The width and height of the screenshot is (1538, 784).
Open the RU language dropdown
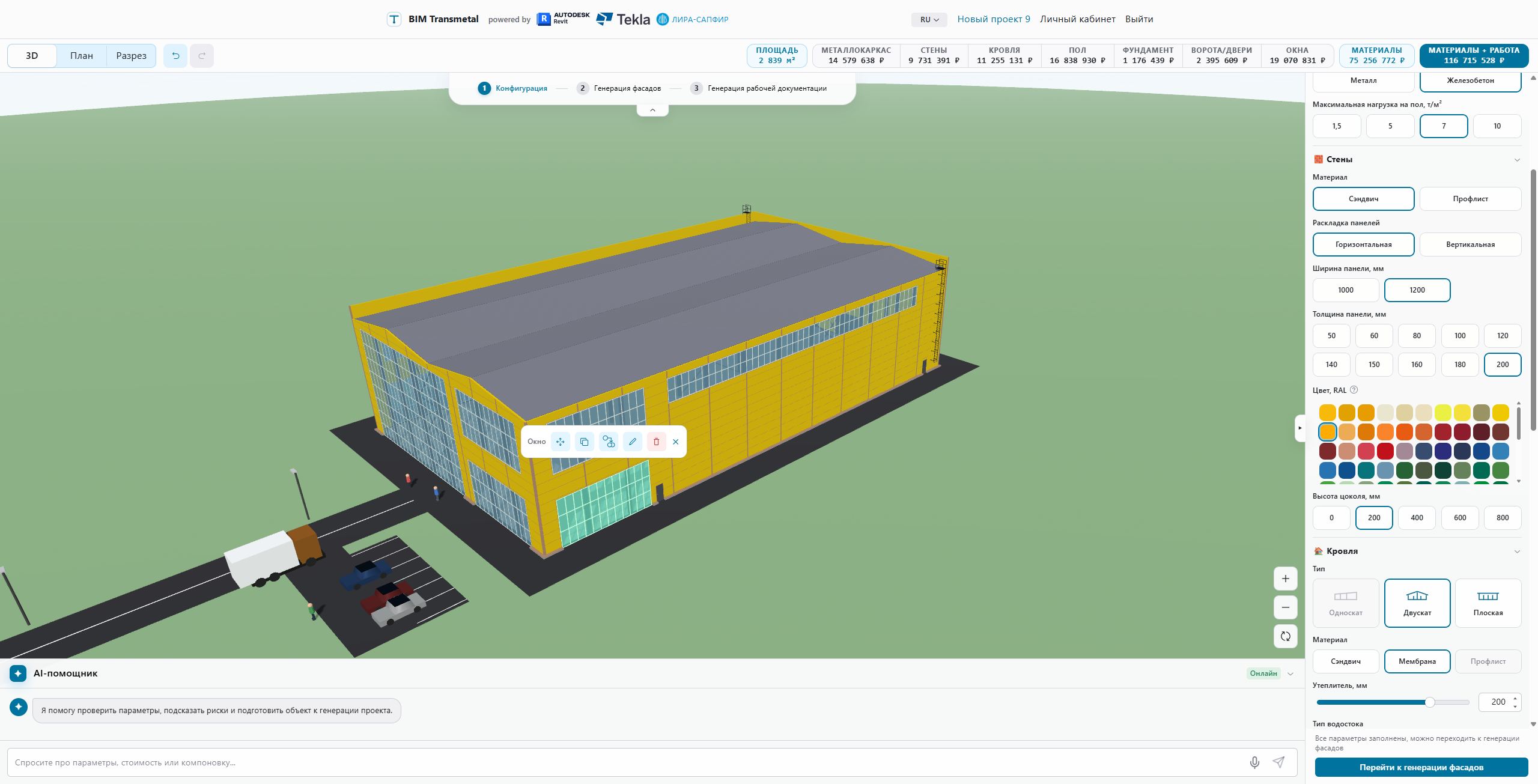pyautogui.click(x=929, y=19)
